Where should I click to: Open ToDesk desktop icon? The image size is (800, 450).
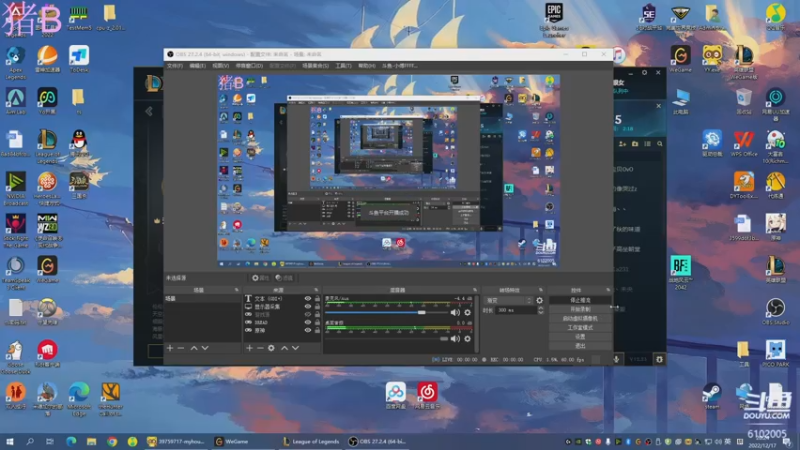coord(79,59)
